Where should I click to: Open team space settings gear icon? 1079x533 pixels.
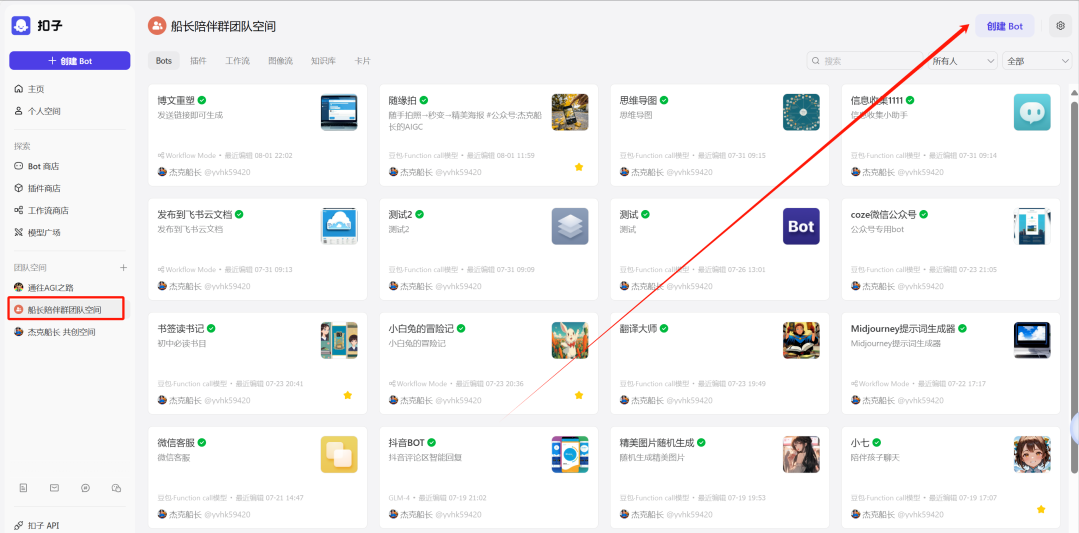[1060, 26]
